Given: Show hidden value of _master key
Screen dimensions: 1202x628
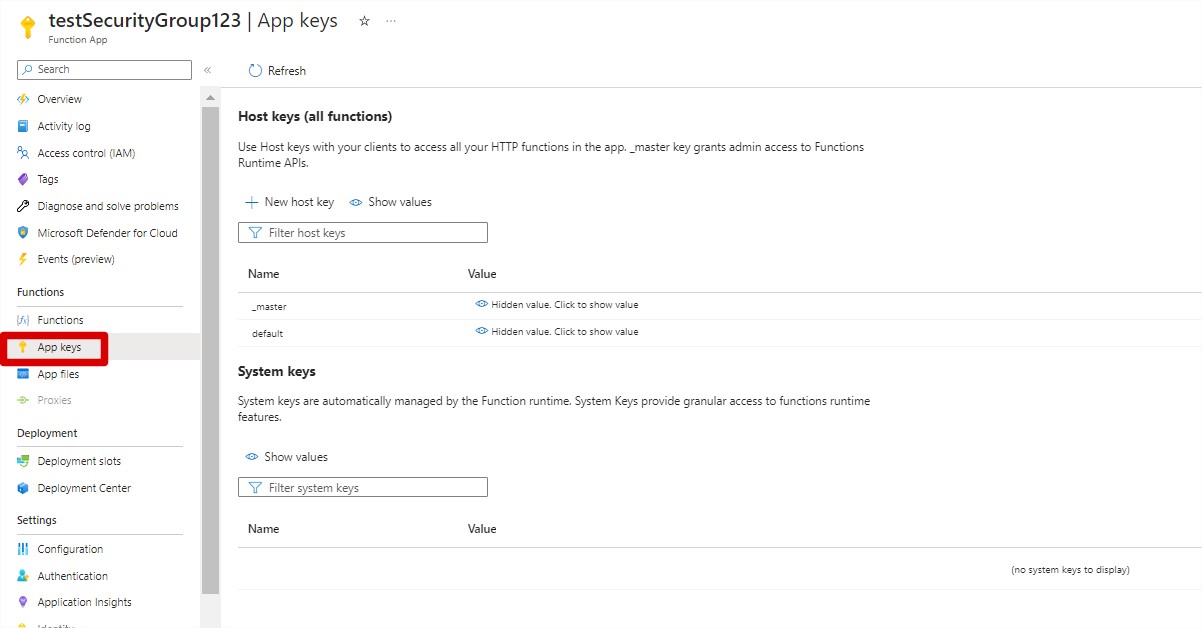Looking at the screenshot, I should (x=557, y=305).
